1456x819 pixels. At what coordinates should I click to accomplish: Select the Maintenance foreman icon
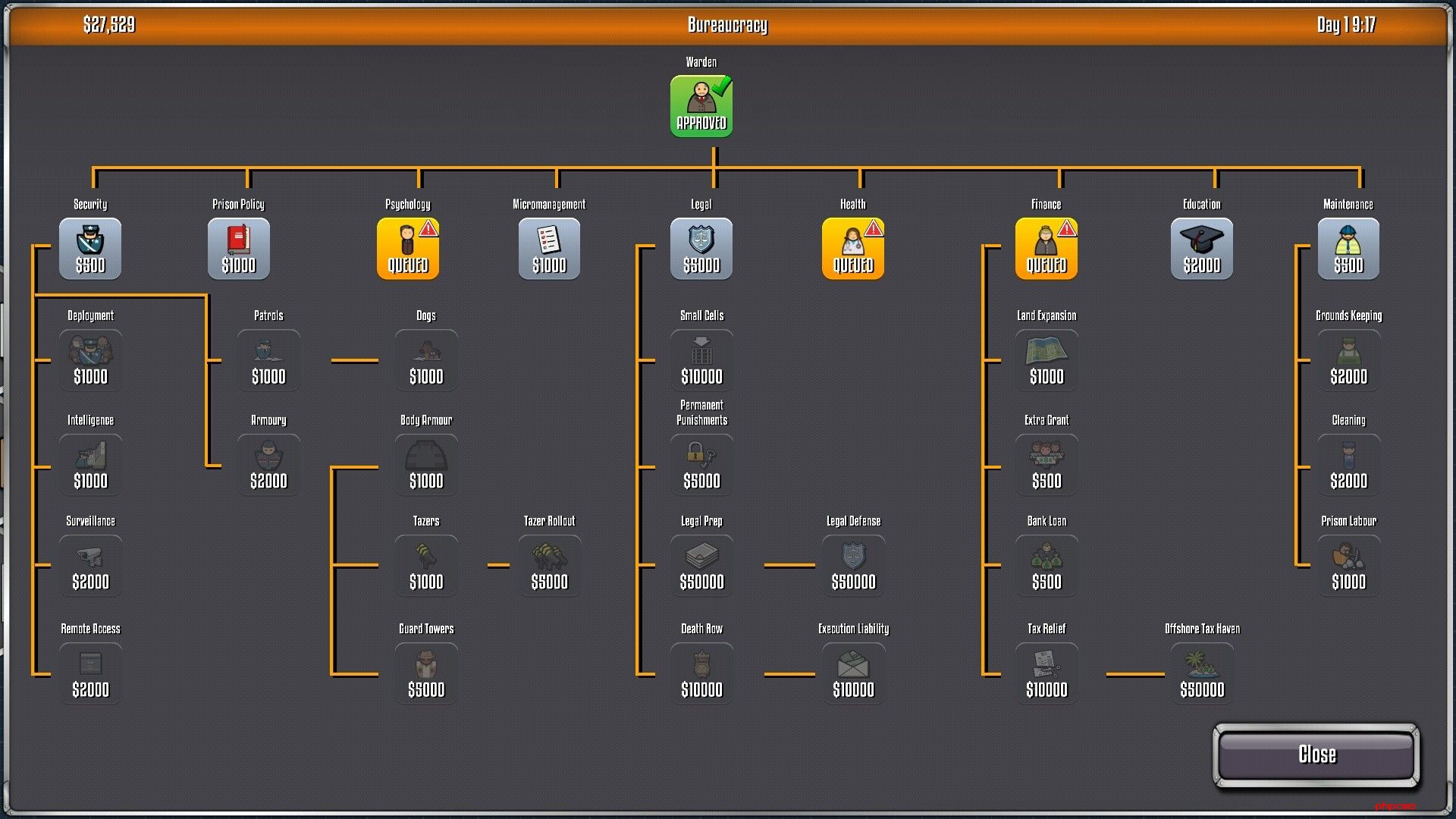point(1348,249)
